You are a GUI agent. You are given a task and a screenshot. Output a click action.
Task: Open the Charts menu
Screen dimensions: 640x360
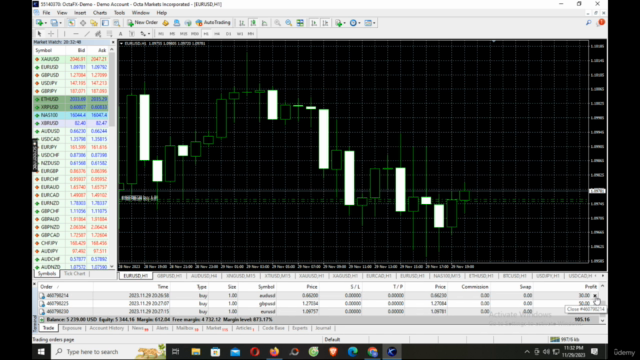coord(100,13)
